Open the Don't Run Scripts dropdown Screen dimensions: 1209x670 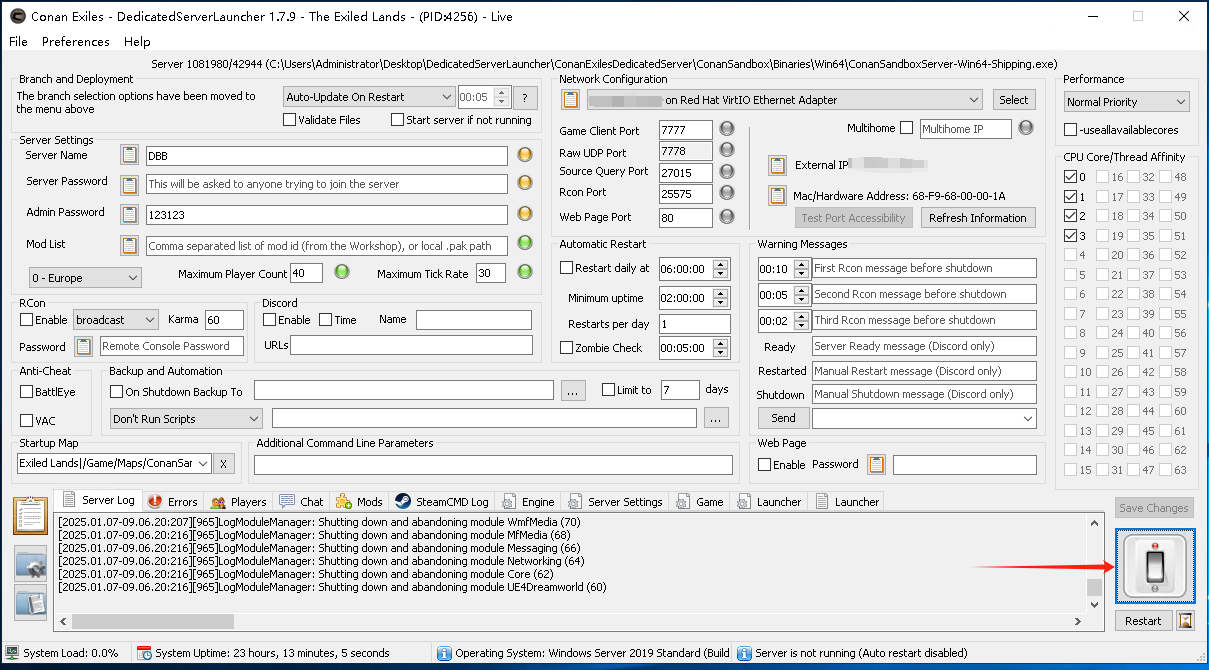[x=186, y=419]
